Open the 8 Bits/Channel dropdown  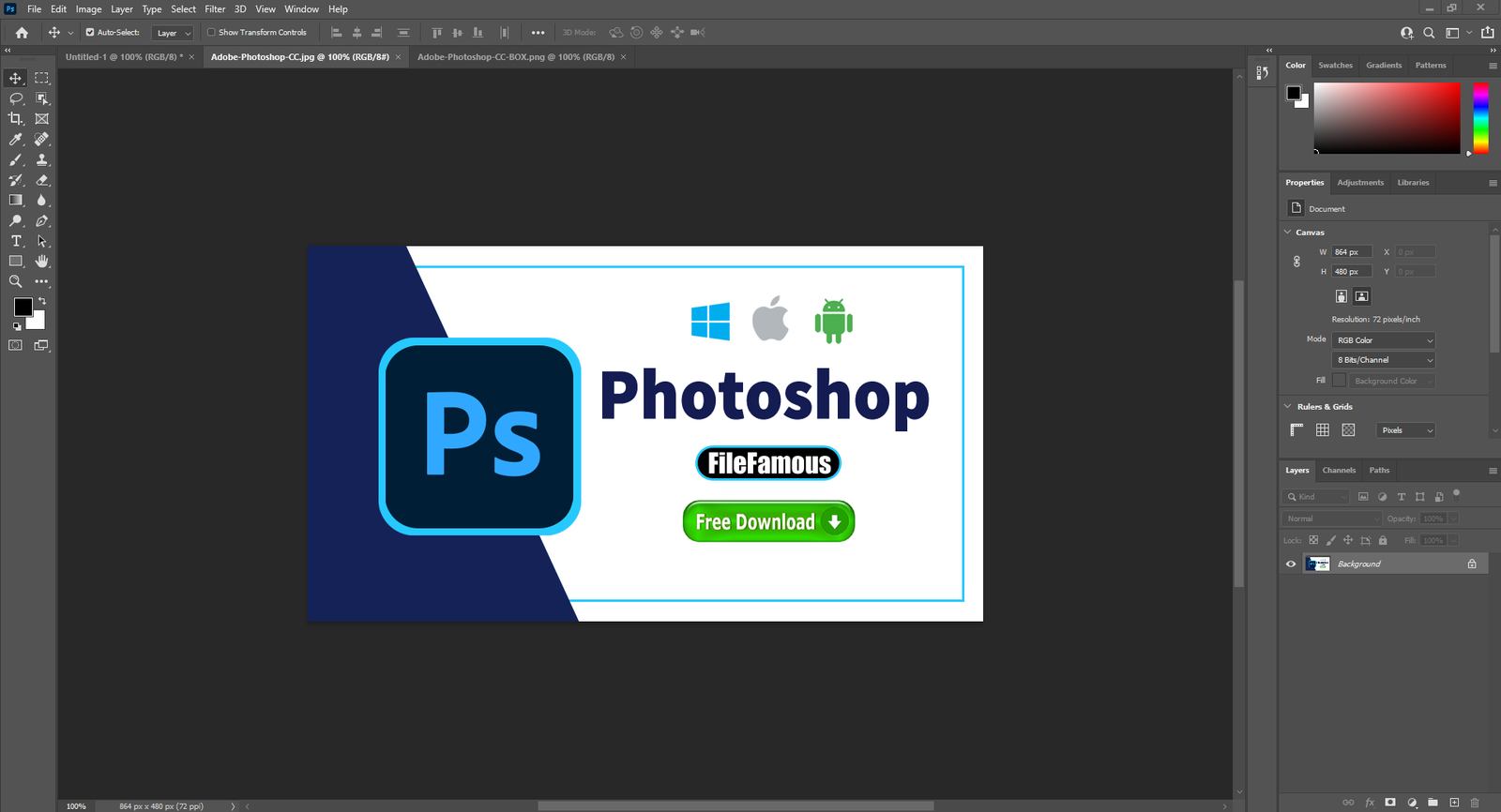point(1384,360)
